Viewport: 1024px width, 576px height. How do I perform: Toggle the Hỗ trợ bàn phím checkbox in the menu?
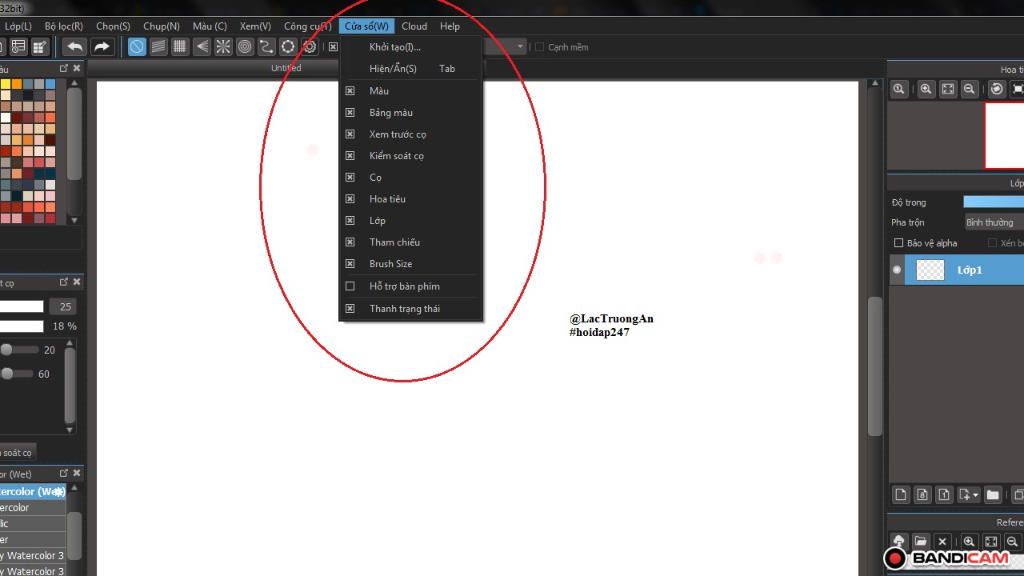350,286
